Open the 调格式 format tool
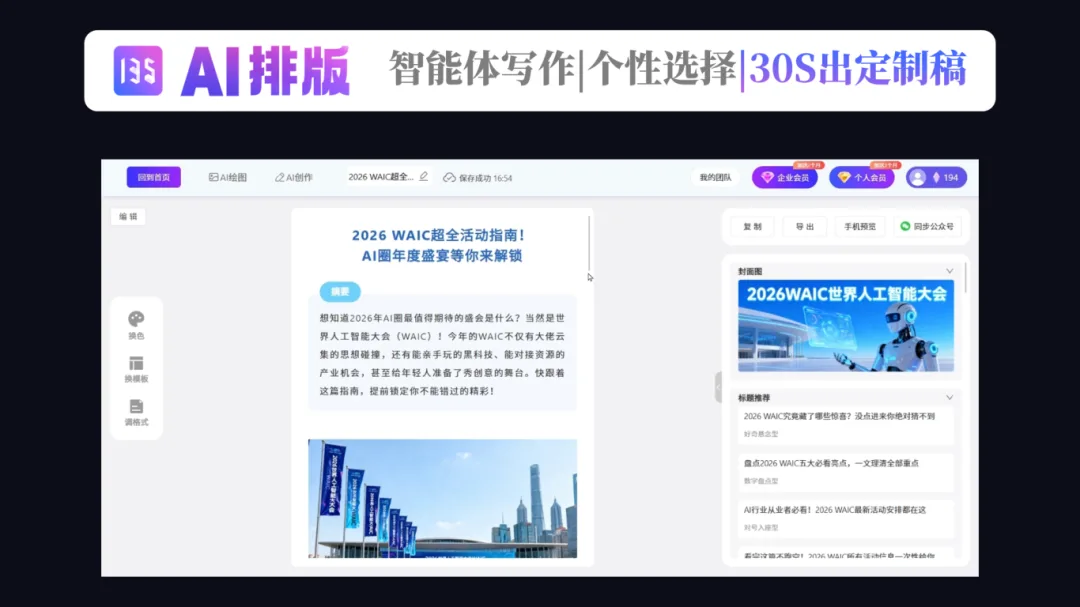This screenshot has height=607, width=1080. pos(136,413)
